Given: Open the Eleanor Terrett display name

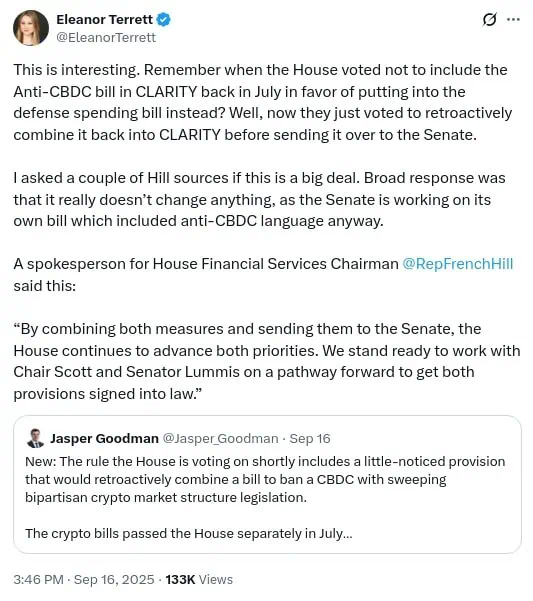Looking at the screenshot, I should tap(104, 19).
